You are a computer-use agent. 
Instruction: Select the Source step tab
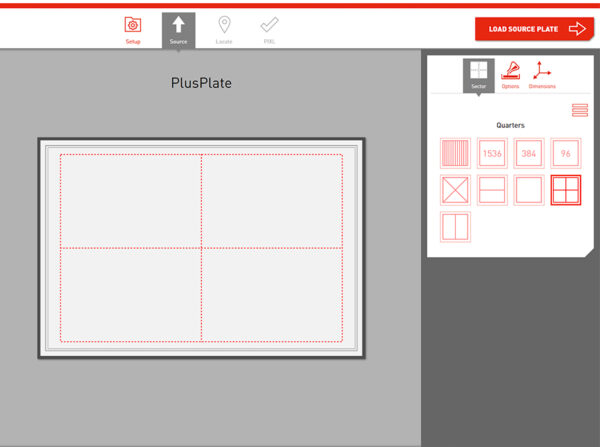pyautogui.click(x=178, y=28)
